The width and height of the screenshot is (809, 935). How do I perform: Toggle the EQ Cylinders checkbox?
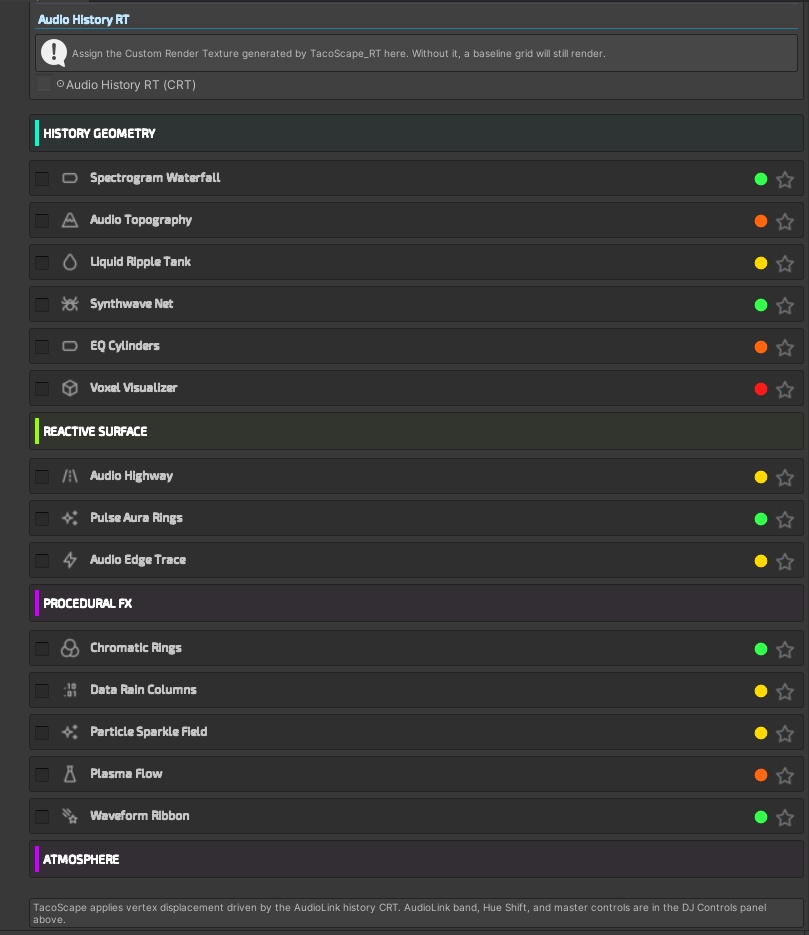(42, 347)
